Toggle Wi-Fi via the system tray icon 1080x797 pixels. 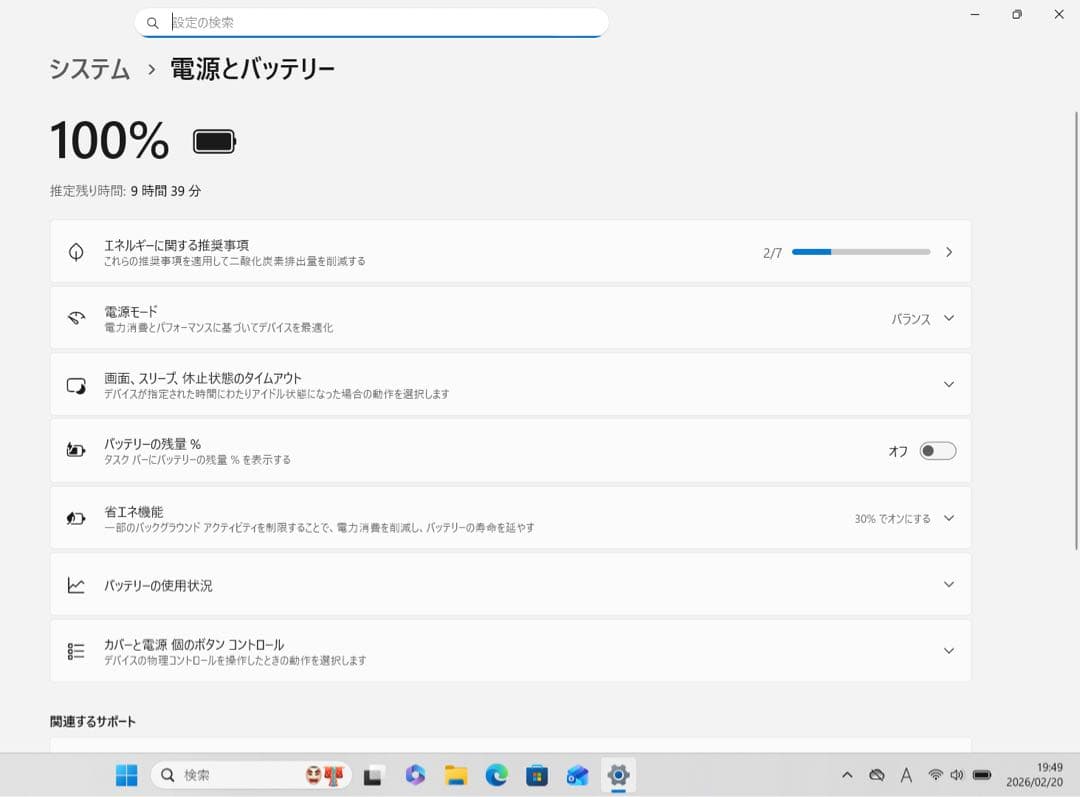[x=934, y=775]
